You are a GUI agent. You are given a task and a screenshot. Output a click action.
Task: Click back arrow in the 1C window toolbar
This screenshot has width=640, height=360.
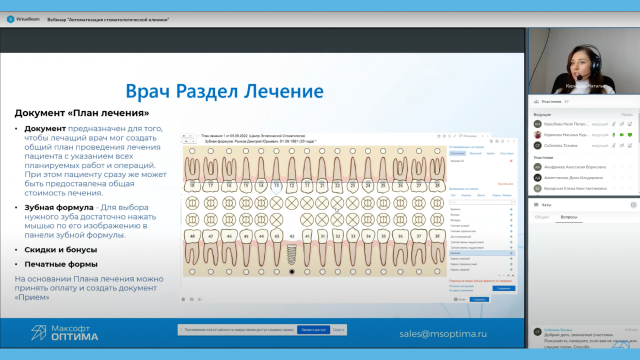184,136
